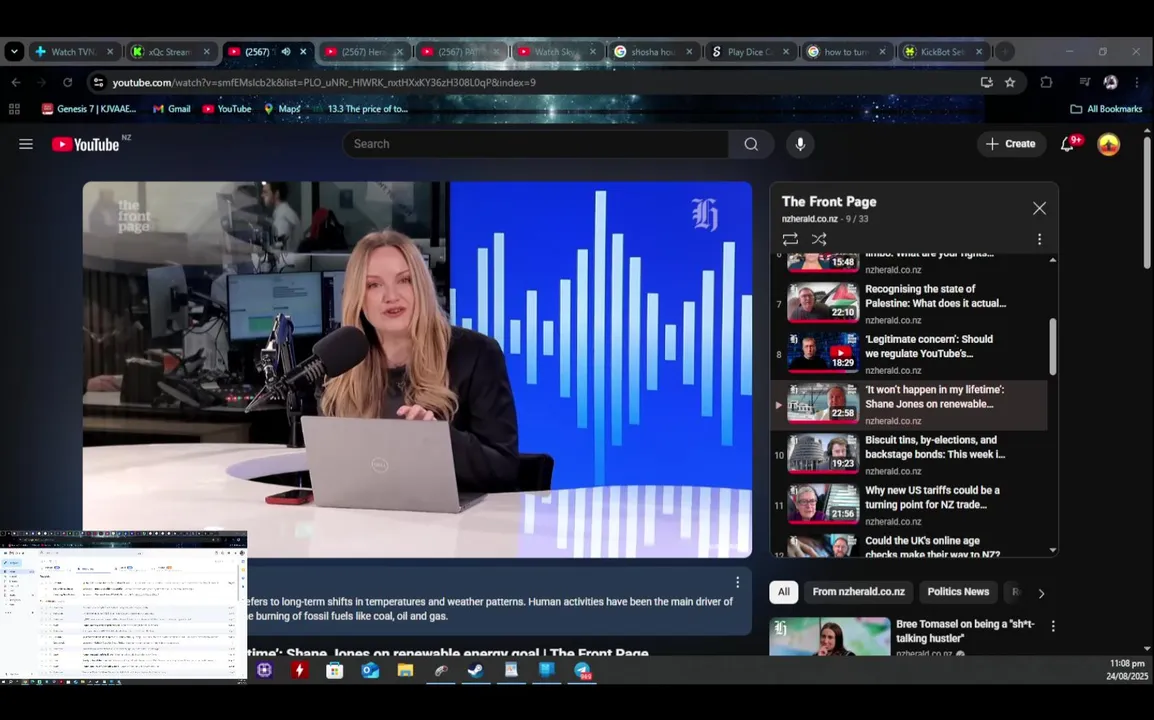This screenshot has height=720, width=1154.
Task: Click the Create button
Action: [x=1010, y=144]
